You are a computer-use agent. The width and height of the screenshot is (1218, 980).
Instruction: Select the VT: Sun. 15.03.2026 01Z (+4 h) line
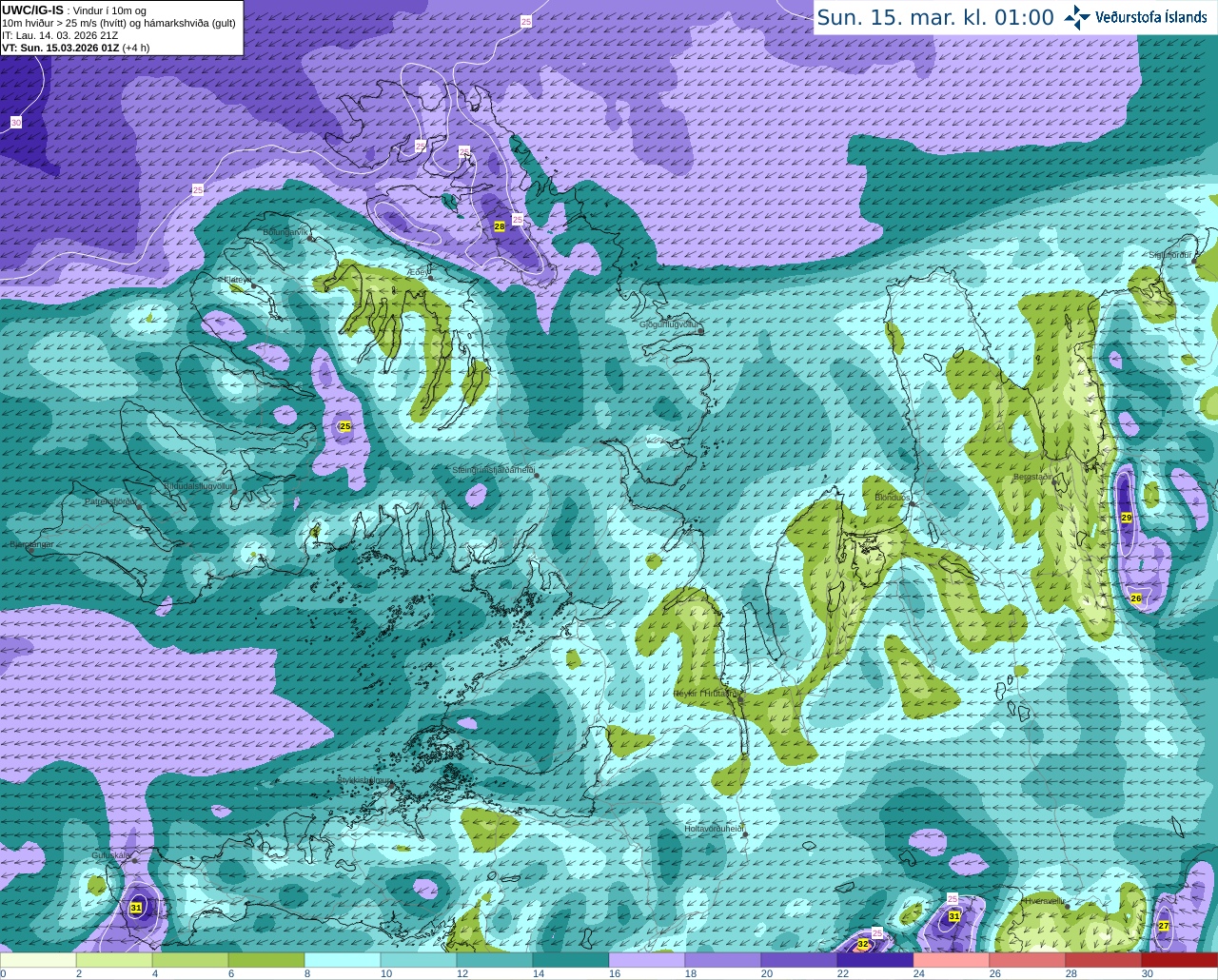pos(76,48)
